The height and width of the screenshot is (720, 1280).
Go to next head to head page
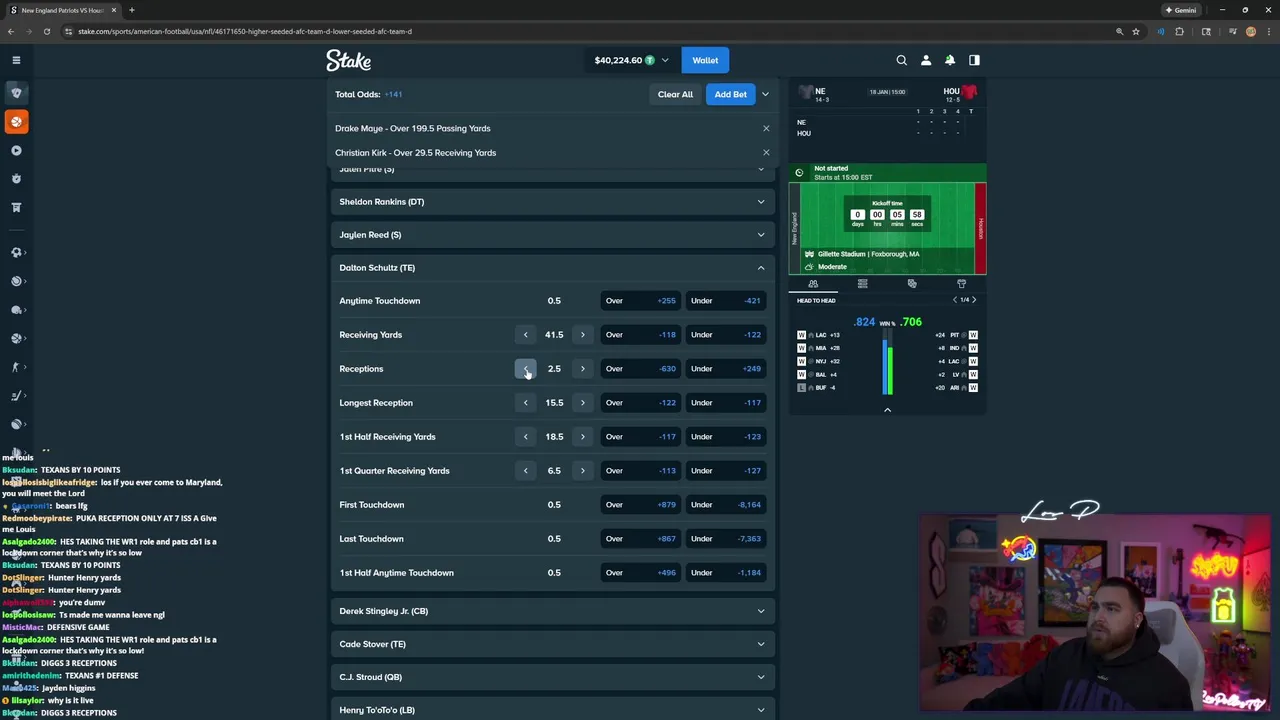tap(974, 300)
